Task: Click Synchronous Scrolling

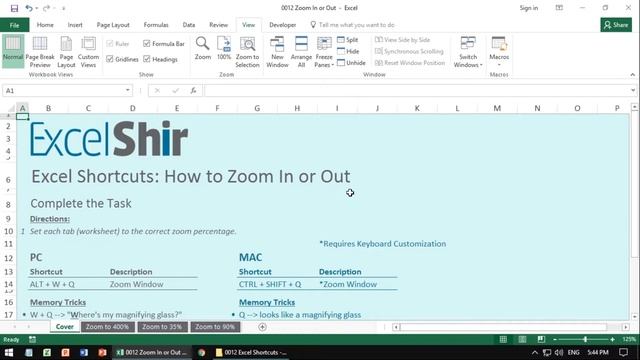Action: coord(409,51)
